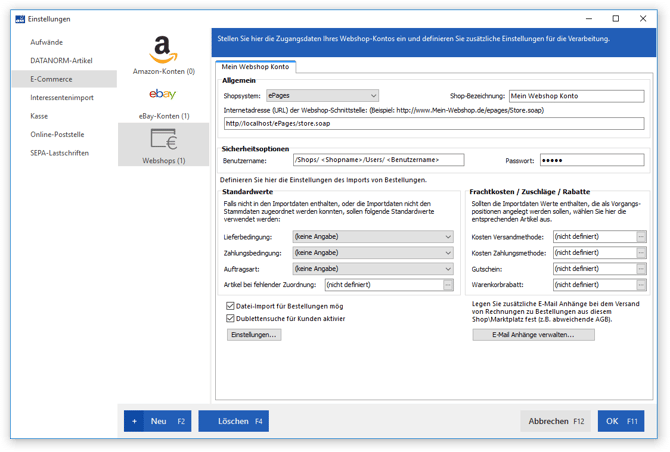The height and width of the screenshot is (452, 670).
Task: Click the Löschen F4 button
Action: [x=233, y=421]
